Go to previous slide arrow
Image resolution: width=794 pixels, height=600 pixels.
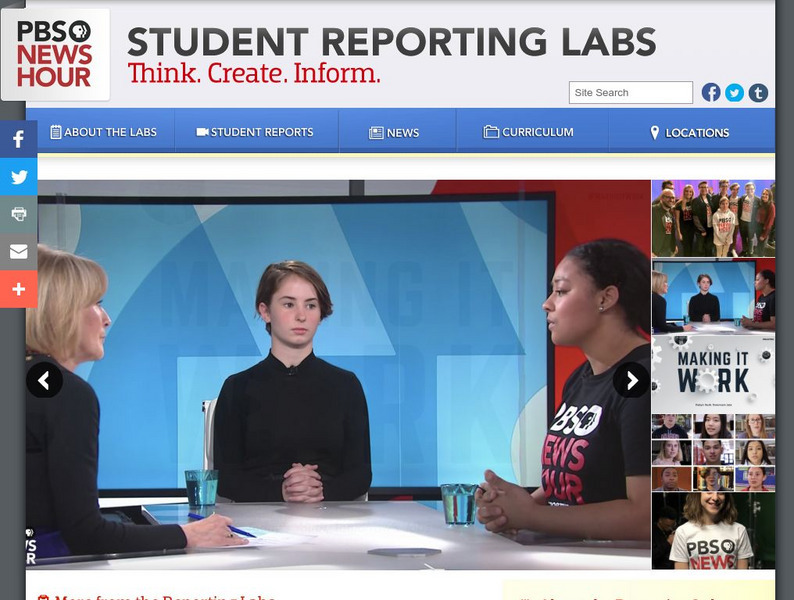(45, 380)
